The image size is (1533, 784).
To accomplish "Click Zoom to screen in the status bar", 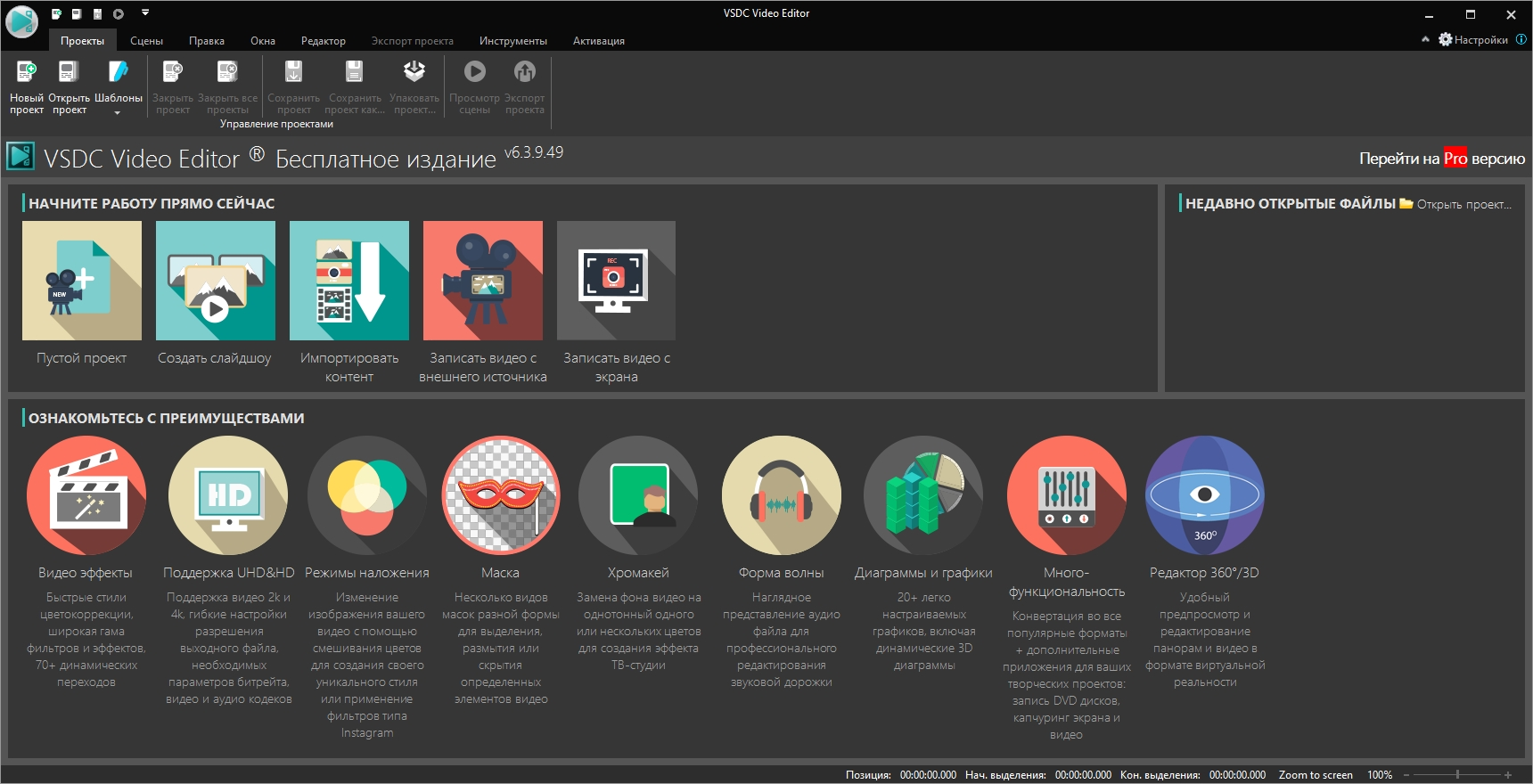I will point(1316,775).
